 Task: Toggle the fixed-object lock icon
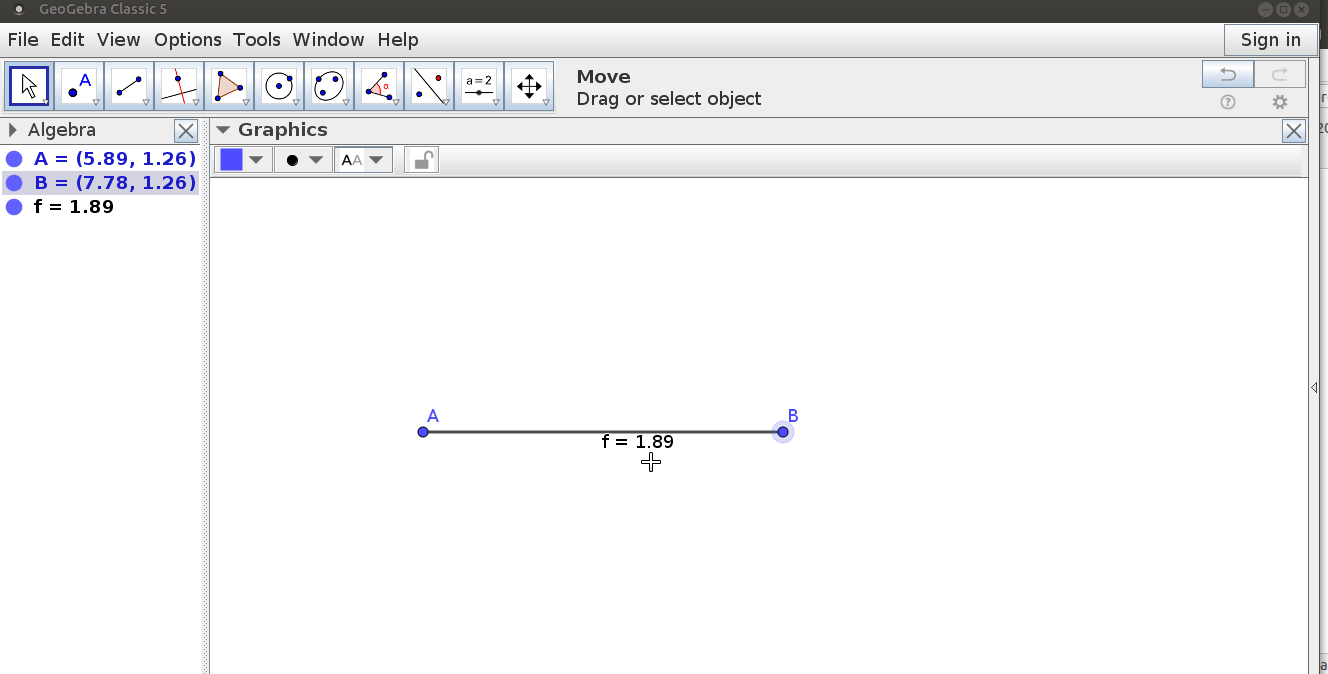coord(422,160)
